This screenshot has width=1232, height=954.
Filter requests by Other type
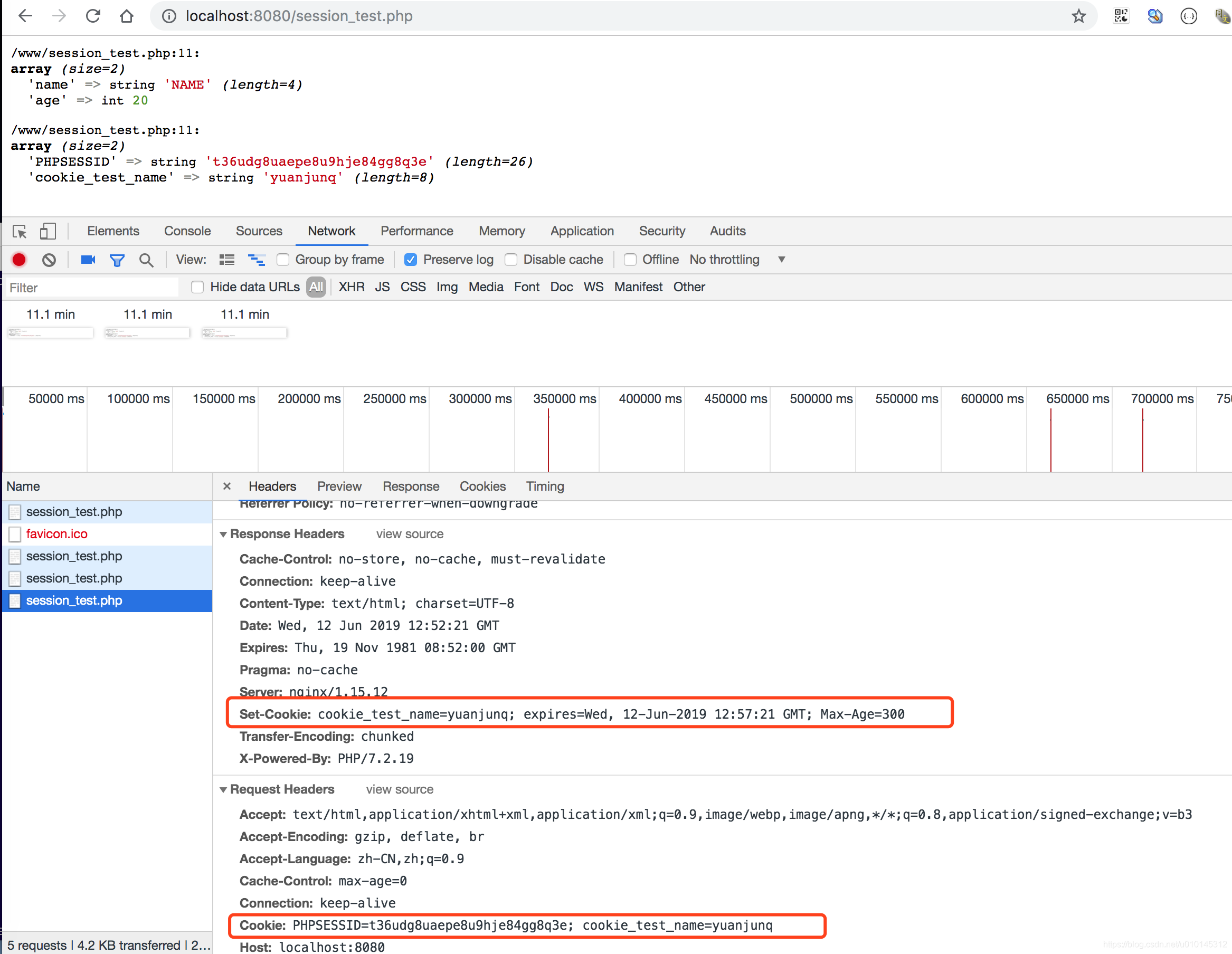tap(689, 287)
